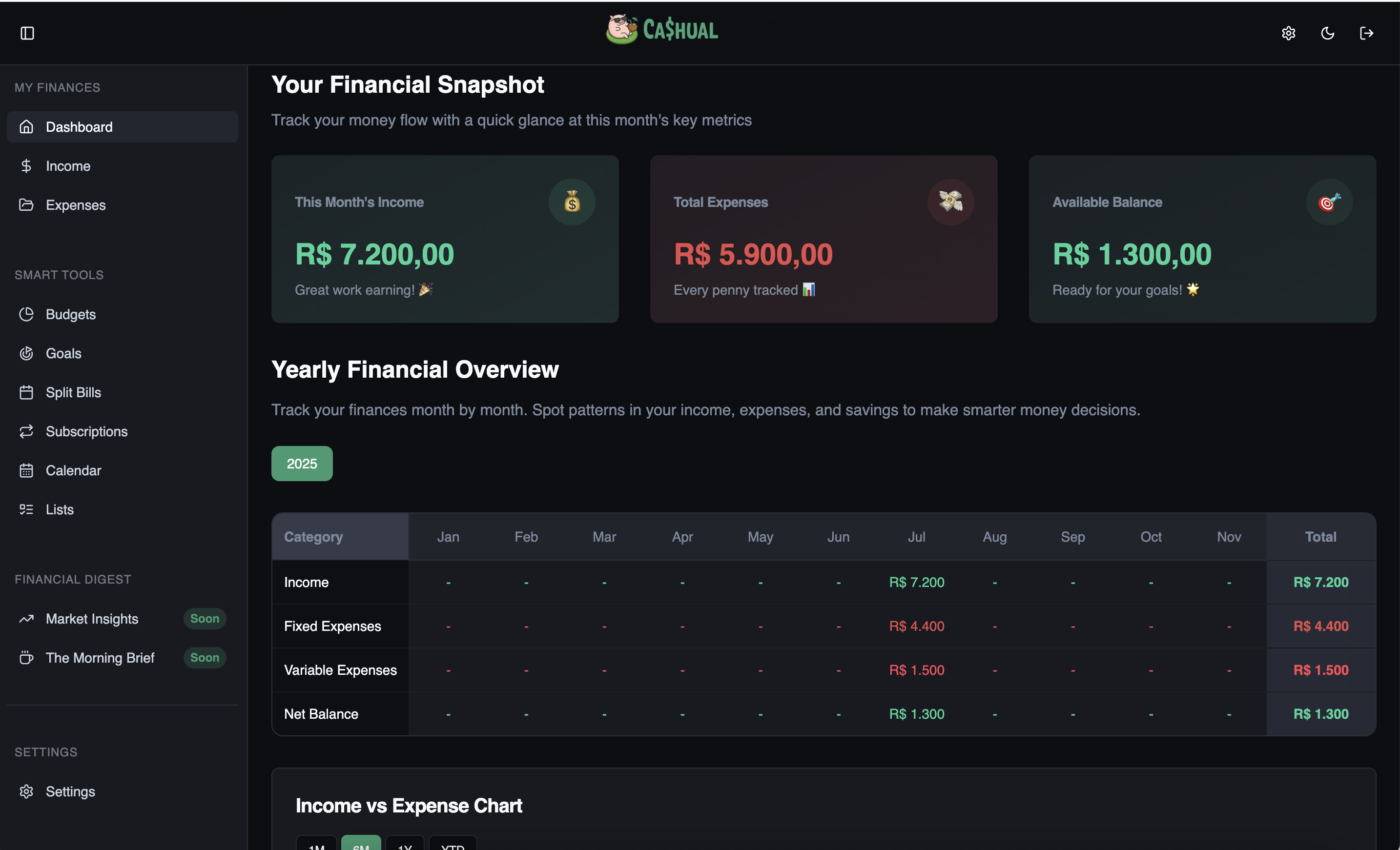The height and width of the screenshot is (850, 1400).
Task: Switch the chart range to 1M
Action: pos(316,843)
